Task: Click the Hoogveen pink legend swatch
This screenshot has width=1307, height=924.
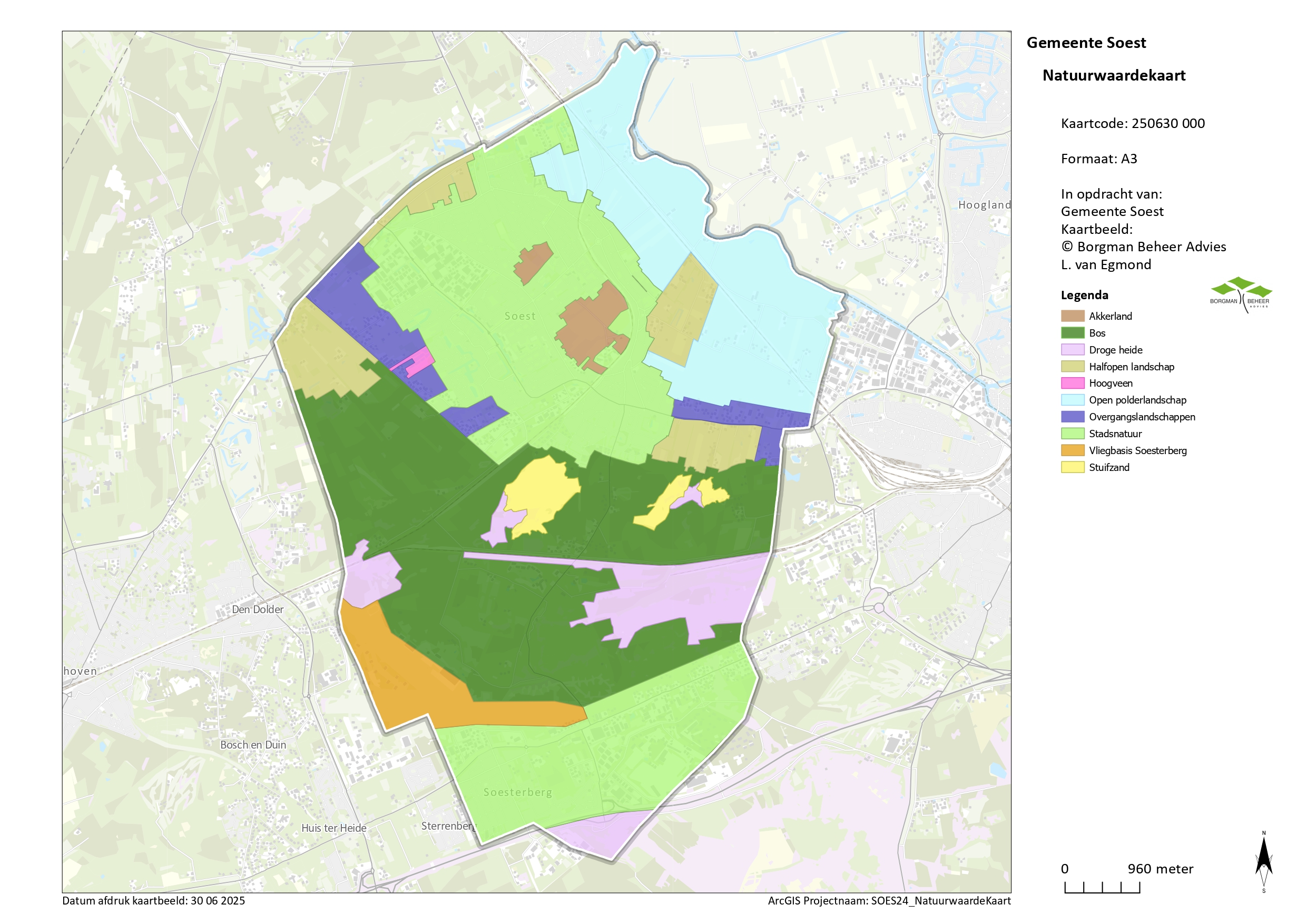Action: click(1072, 383)
